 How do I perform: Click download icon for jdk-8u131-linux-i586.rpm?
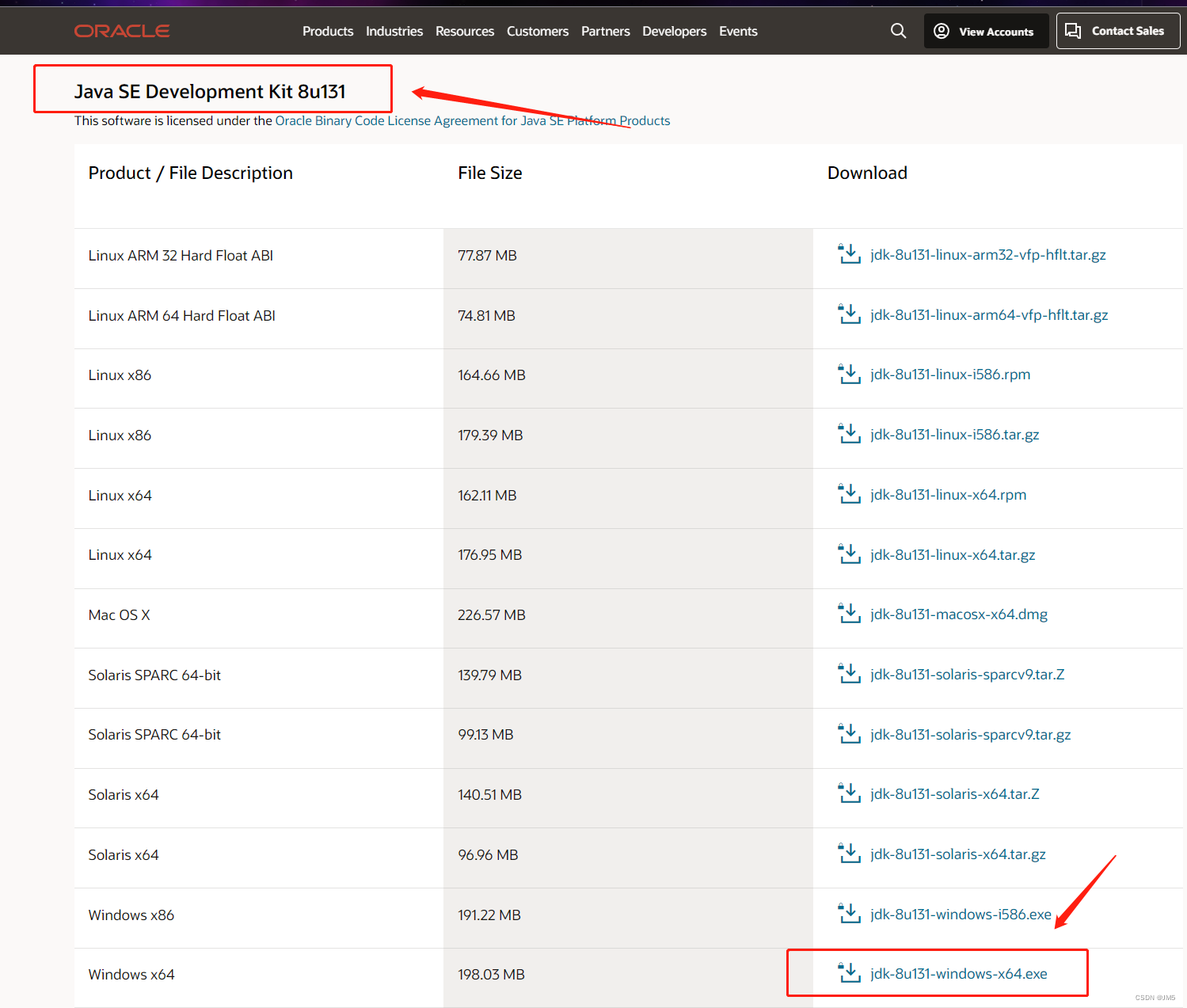[849, 374]
